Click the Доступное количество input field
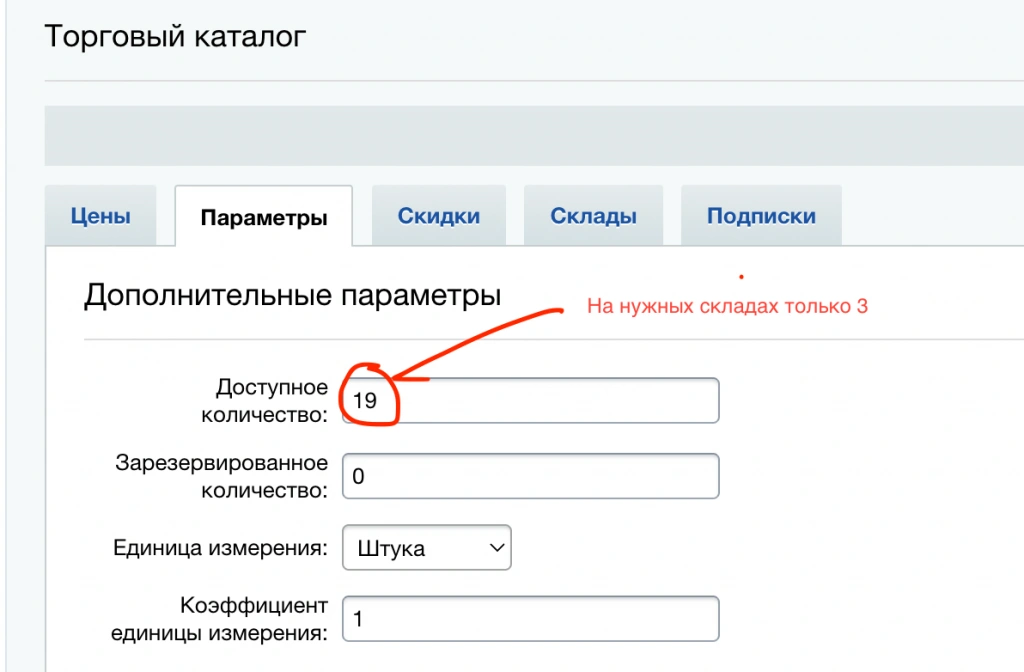1024x672 pixels. 530,400
